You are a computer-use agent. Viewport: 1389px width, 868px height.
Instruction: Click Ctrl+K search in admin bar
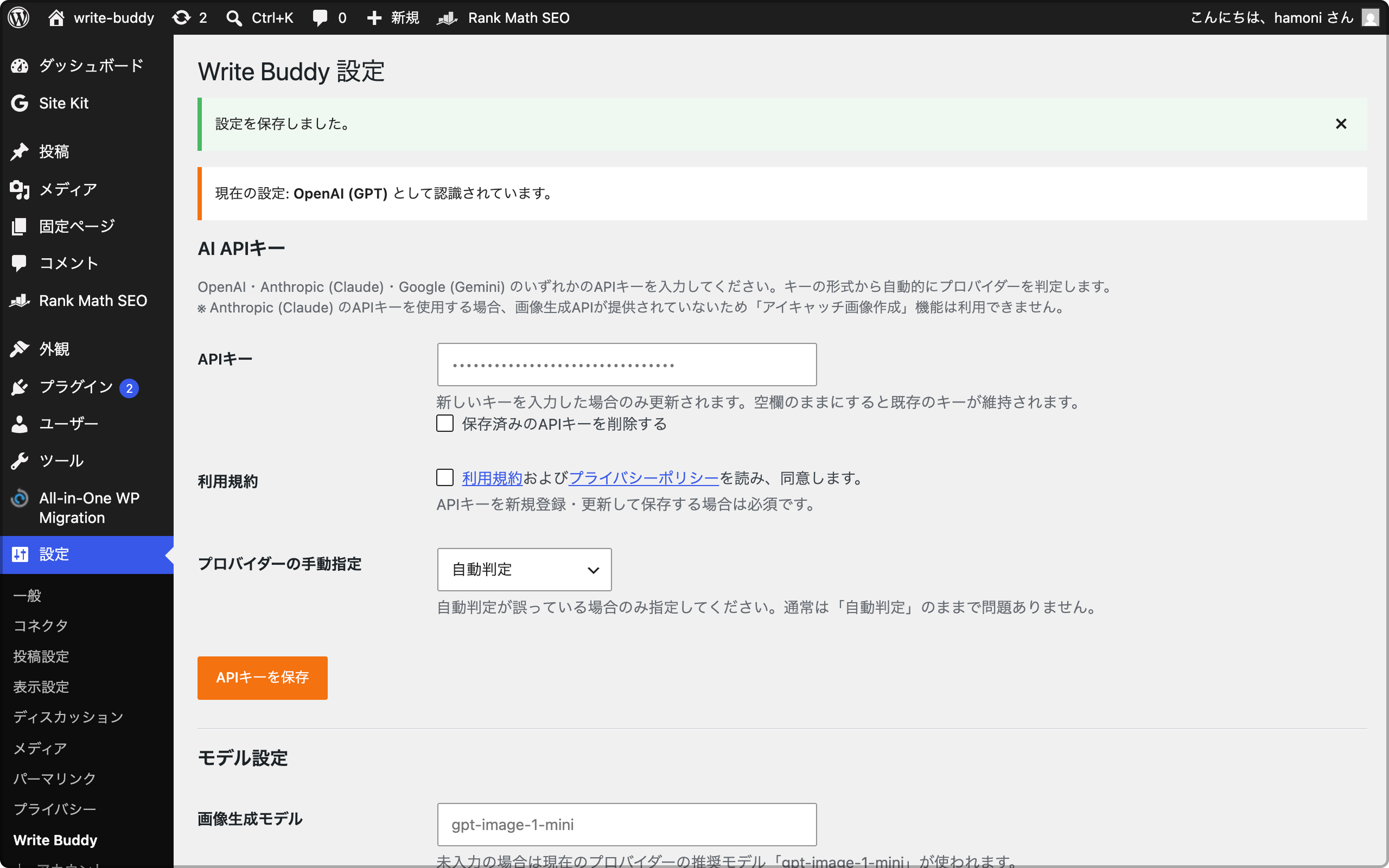click(x=272, y=18)
